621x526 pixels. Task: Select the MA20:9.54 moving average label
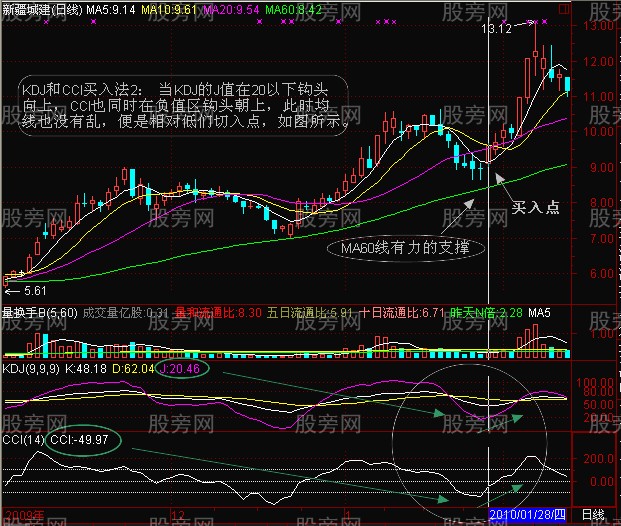click(x=231, y=10)
